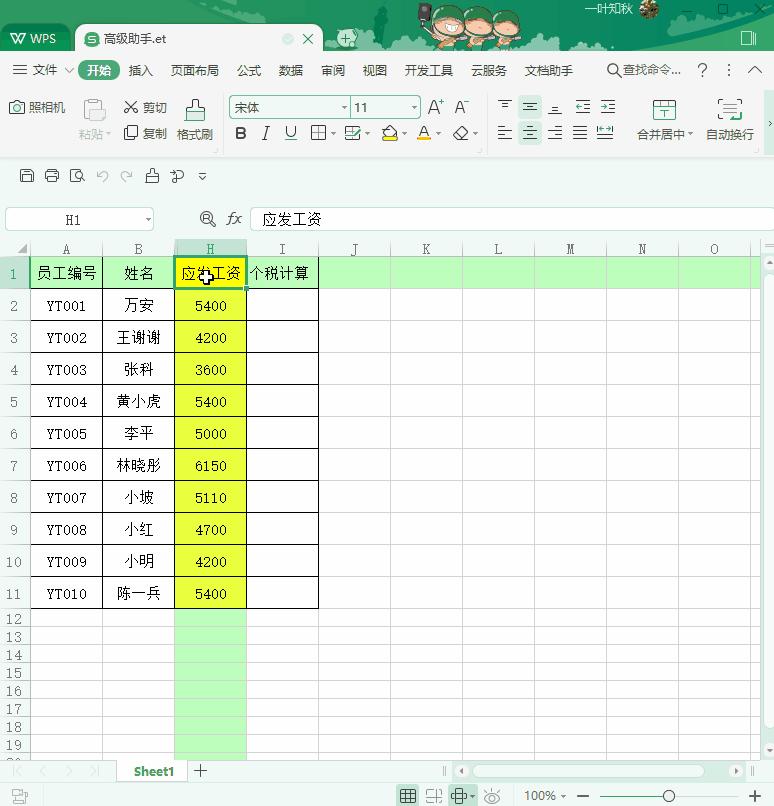Toggle center horizontal alignment
This screenshot has width=774, height=806.
click(x=530, y=133)
